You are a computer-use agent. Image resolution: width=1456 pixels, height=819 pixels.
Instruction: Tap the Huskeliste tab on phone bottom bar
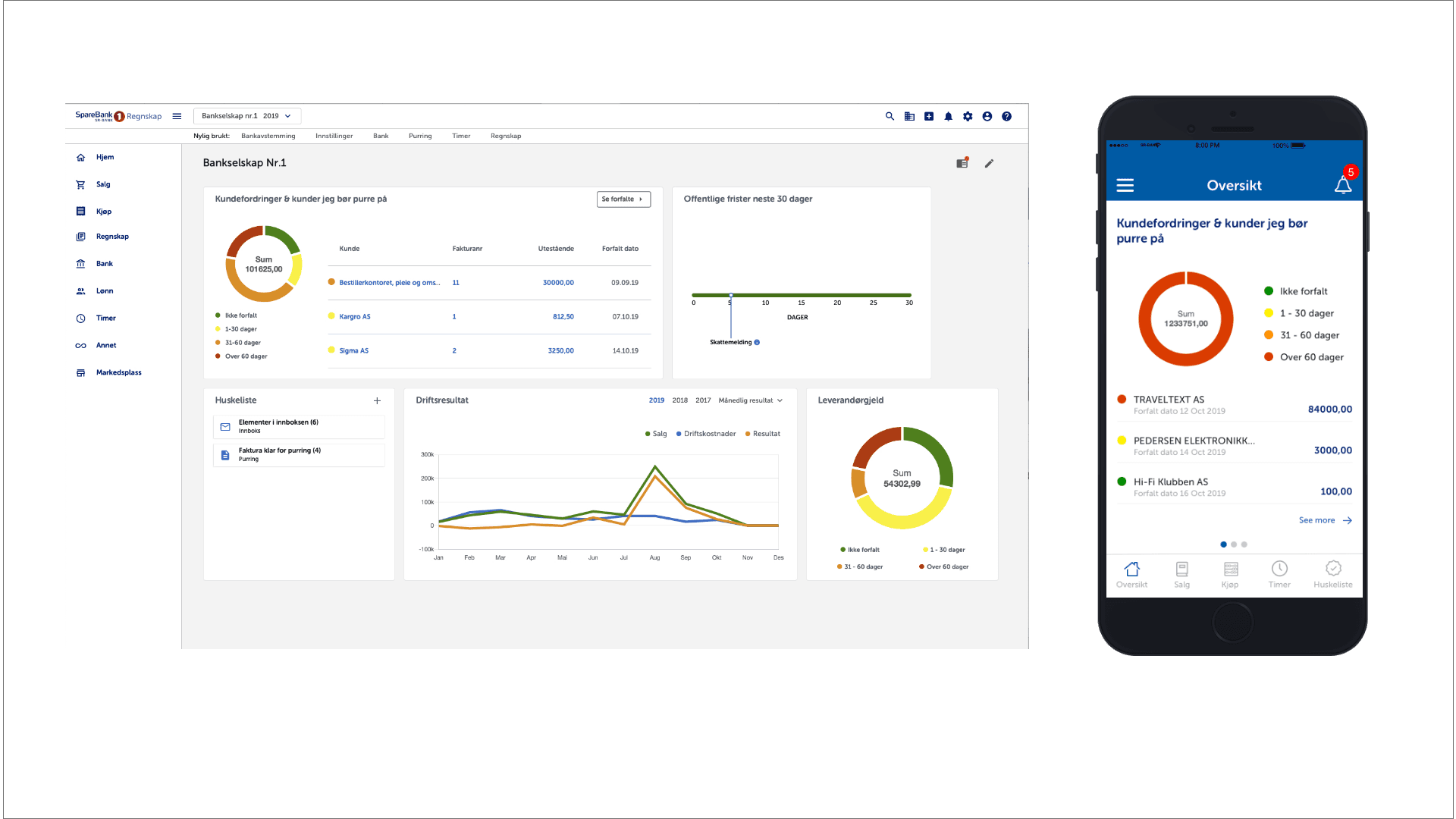1333,575
